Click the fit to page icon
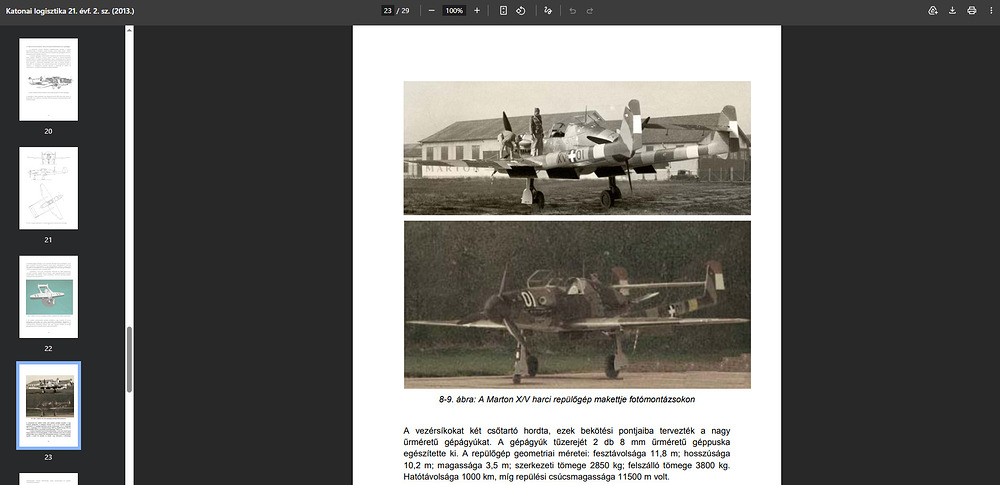Viewport: 1000px width, 485px height. (x=504, y=10)
